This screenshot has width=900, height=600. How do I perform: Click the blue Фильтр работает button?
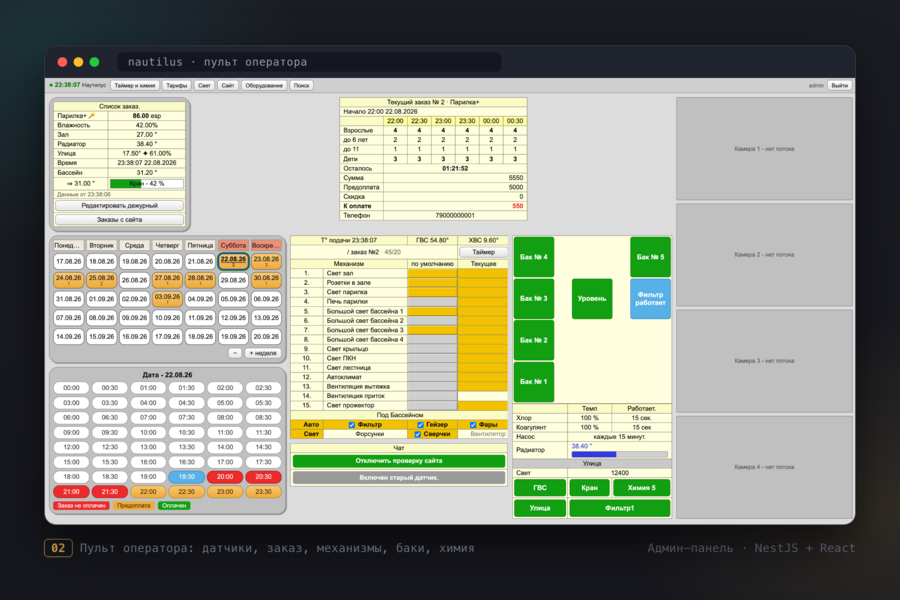click(x=650, y=299)
